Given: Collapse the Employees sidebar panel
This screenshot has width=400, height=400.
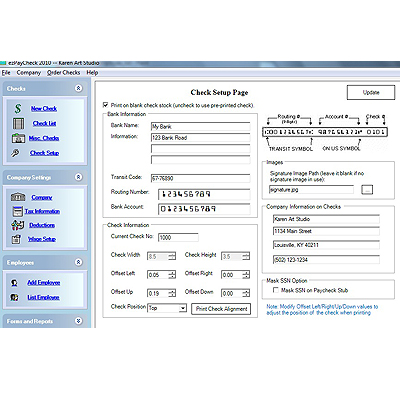Looking at the screenshot, I should [x=79, y=262].
